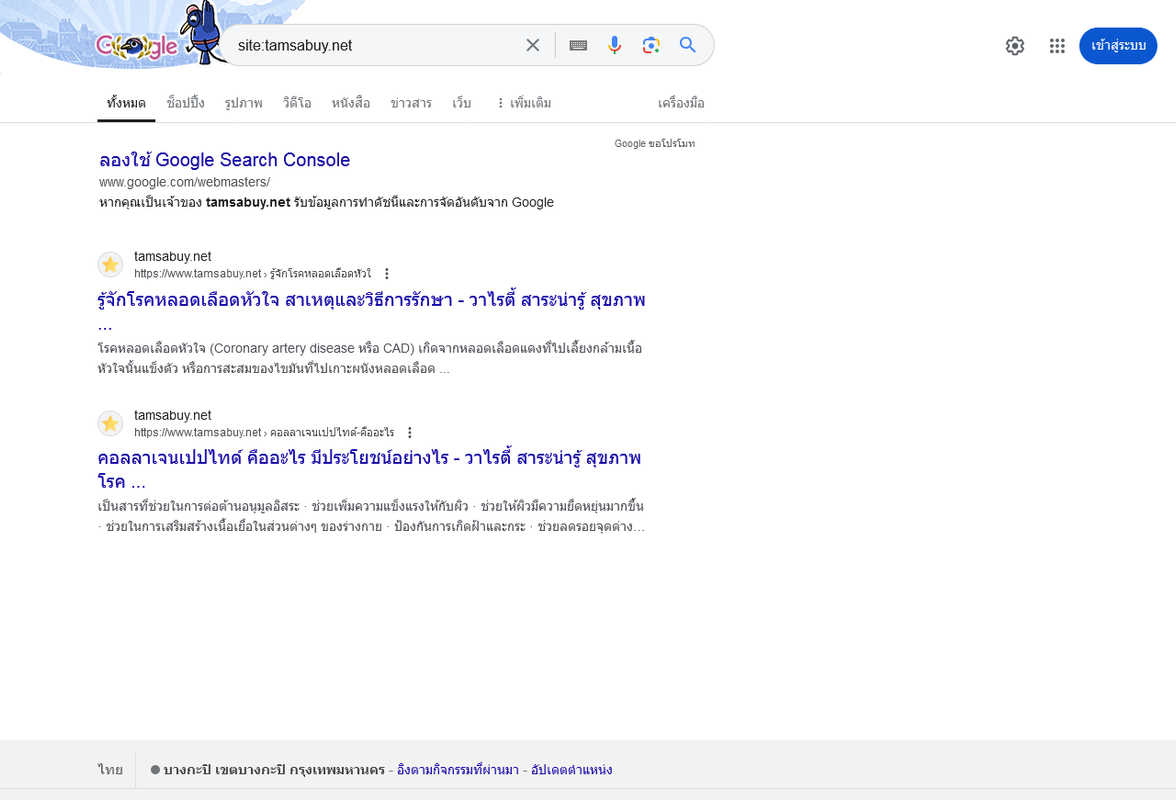Expand the เพิ่มเติม more menu
The height and width of the screenshot is (800, 1176).
[x=524, y=103]
